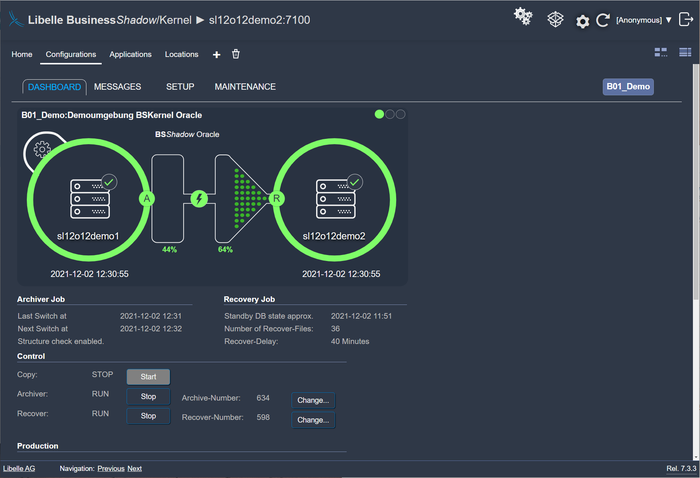Open the Locations tab

[181, 54]
